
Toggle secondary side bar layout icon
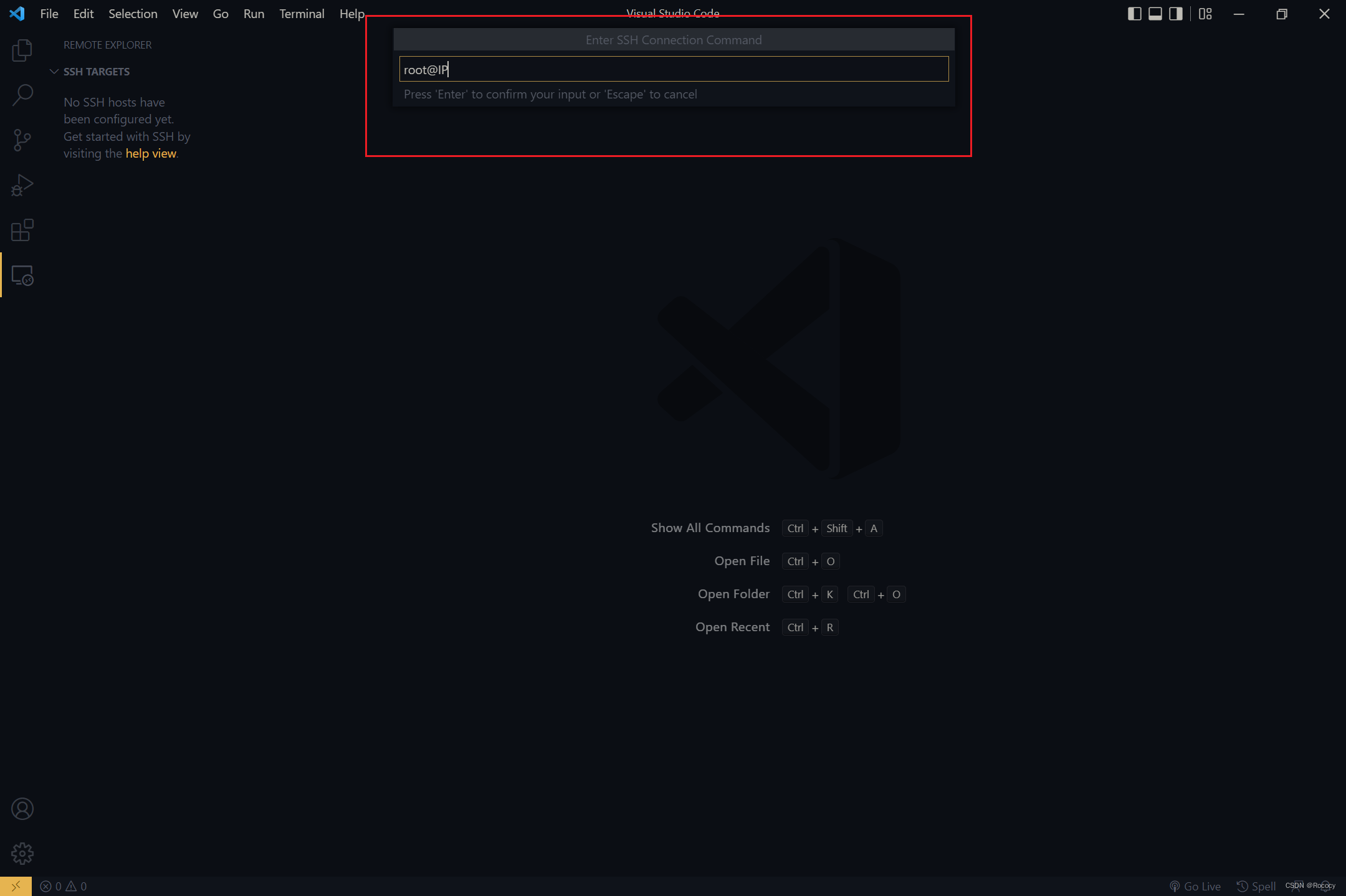(x=1176, y=14)
